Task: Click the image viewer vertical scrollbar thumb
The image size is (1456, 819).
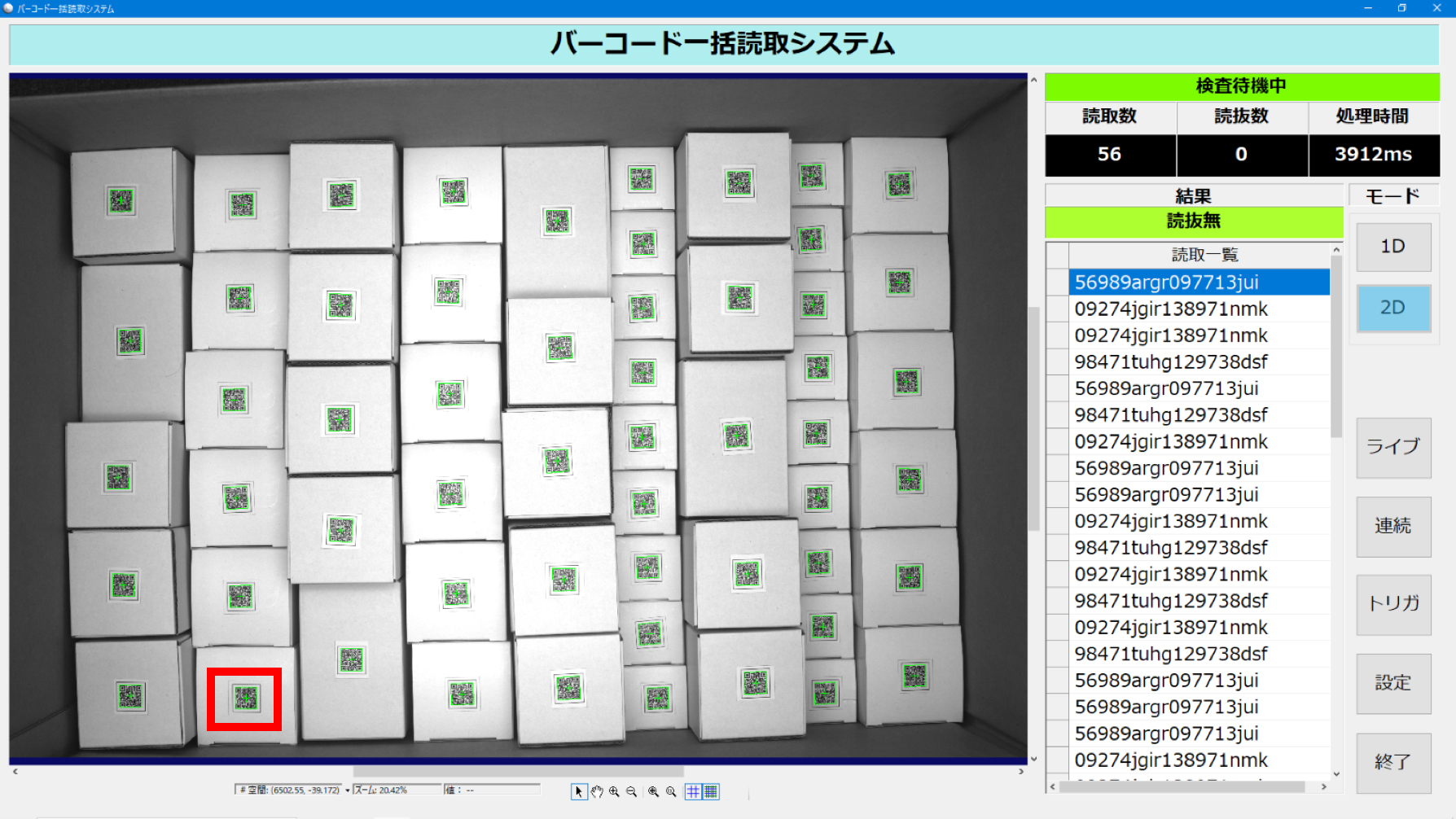Action: click(x=1034, y=418)
